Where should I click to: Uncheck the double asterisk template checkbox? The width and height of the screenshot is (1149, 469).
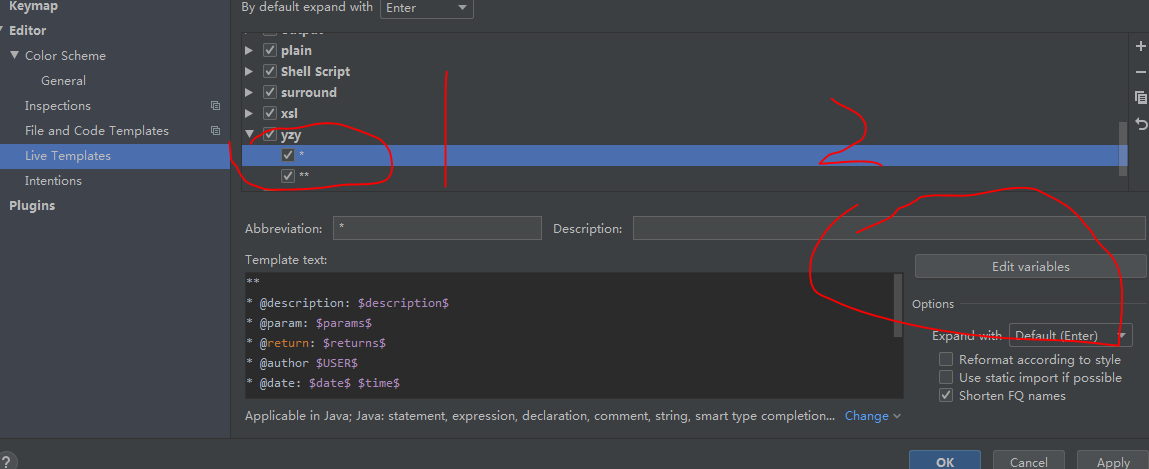(x=288, y=177)
